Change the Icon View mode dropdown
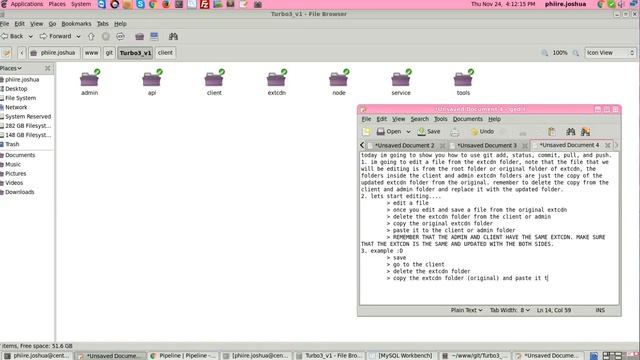The image size is (640, 360). click(x=610, y=53)
